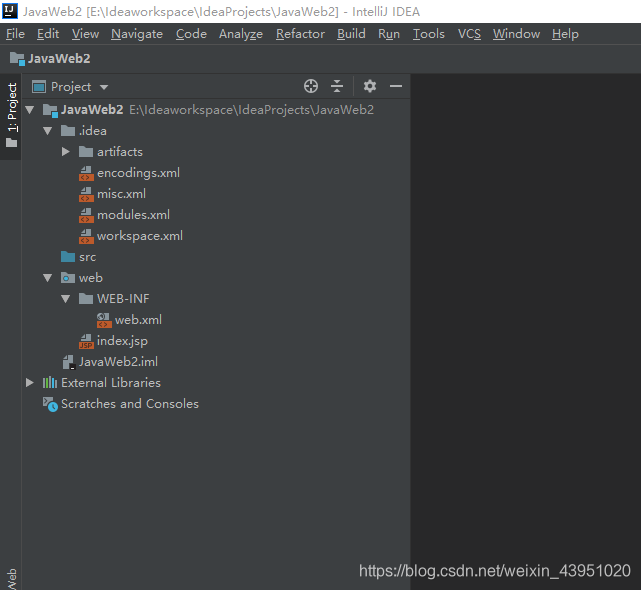The image size is (641, 590).
Task: Collapse the JavaWeb2 root node arrow
Action: point(29,110)
